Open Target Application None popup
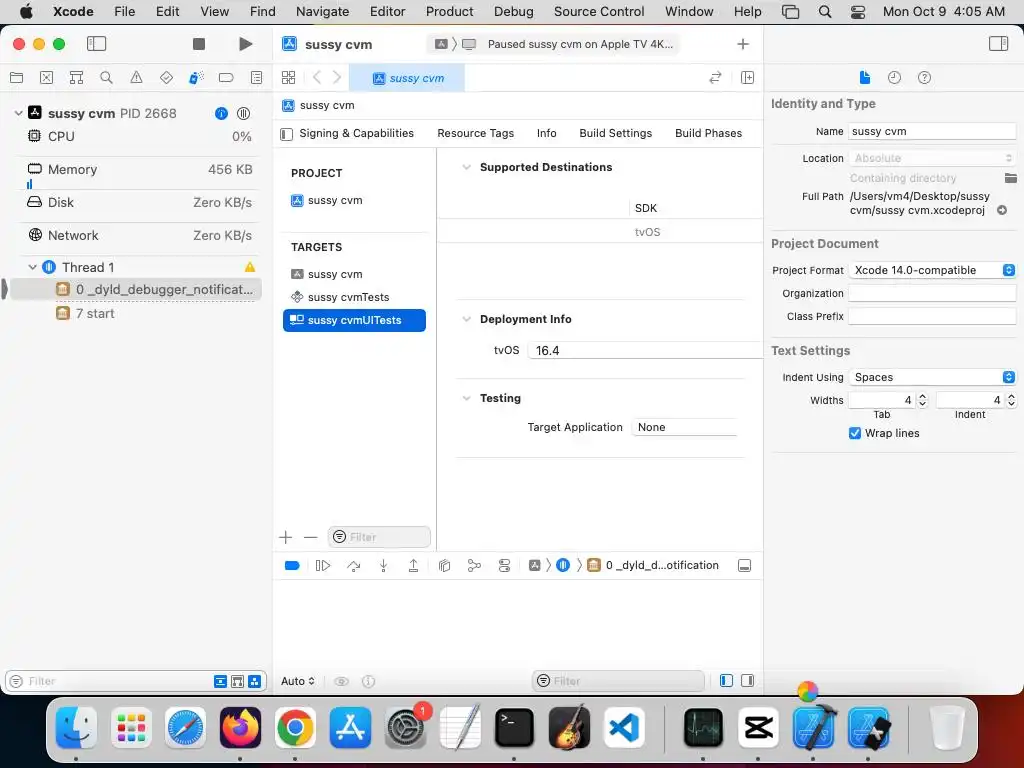This screenshot has width=1024, height=768. 684,427
